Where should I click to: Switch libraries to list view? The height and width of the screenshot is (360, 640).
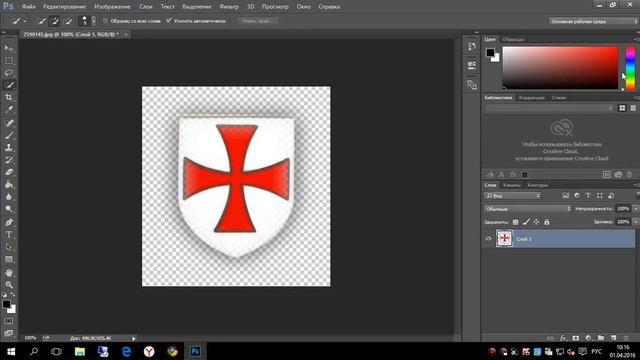(633, 108)
